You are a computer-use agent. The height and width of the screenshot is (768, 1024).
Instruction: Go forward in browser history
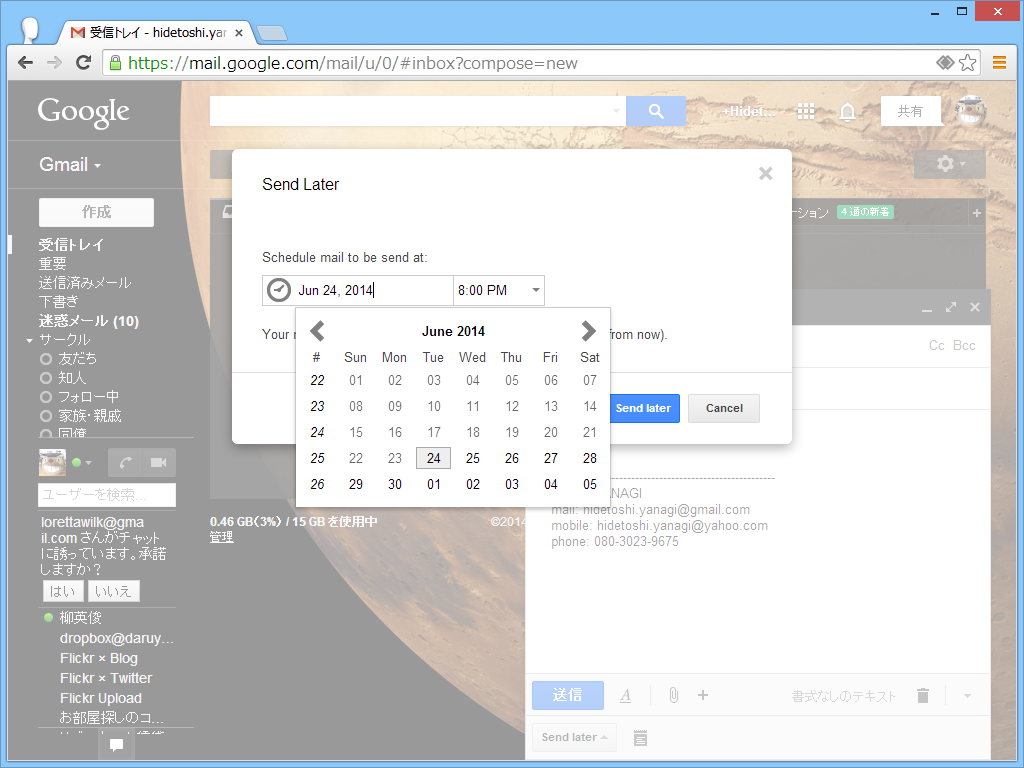[55, 63]
